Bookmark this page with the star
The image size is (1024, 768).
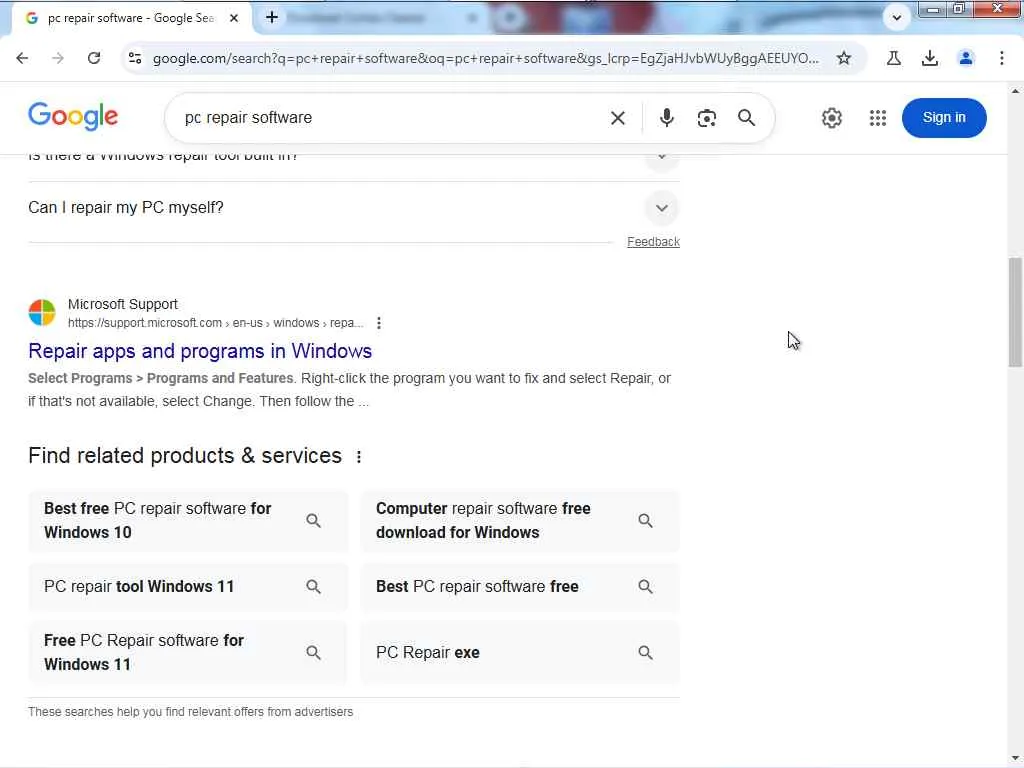(x=844, y=58)
